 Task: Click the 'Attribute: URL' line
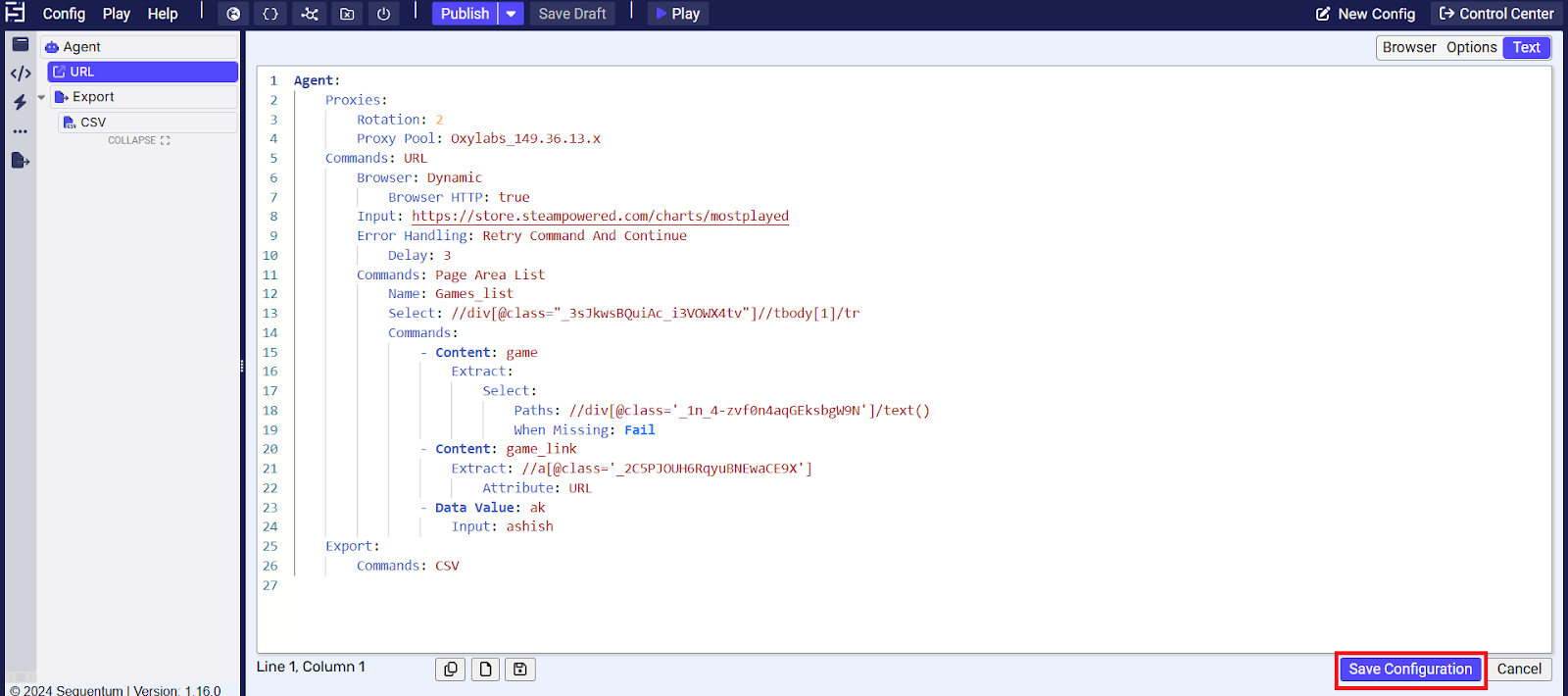pos(537,488)
